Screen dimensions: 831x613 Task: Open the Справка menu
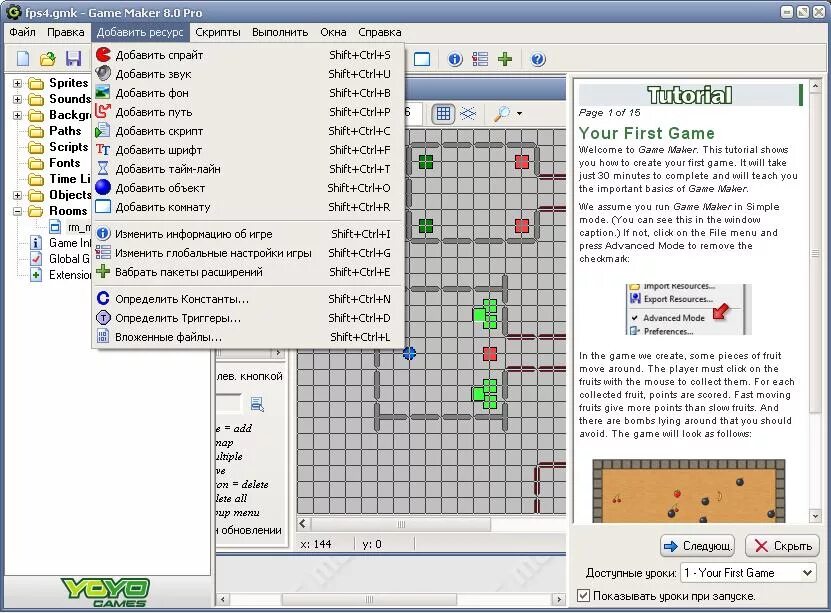tap(379, 32)
